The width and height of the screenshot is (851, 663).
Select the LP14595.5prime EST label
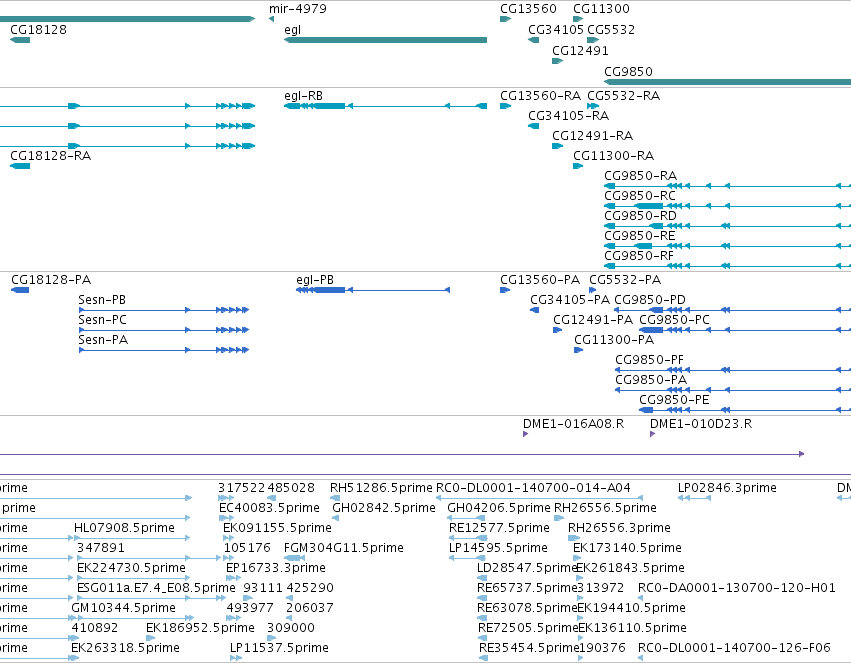(x=498, y=548)
